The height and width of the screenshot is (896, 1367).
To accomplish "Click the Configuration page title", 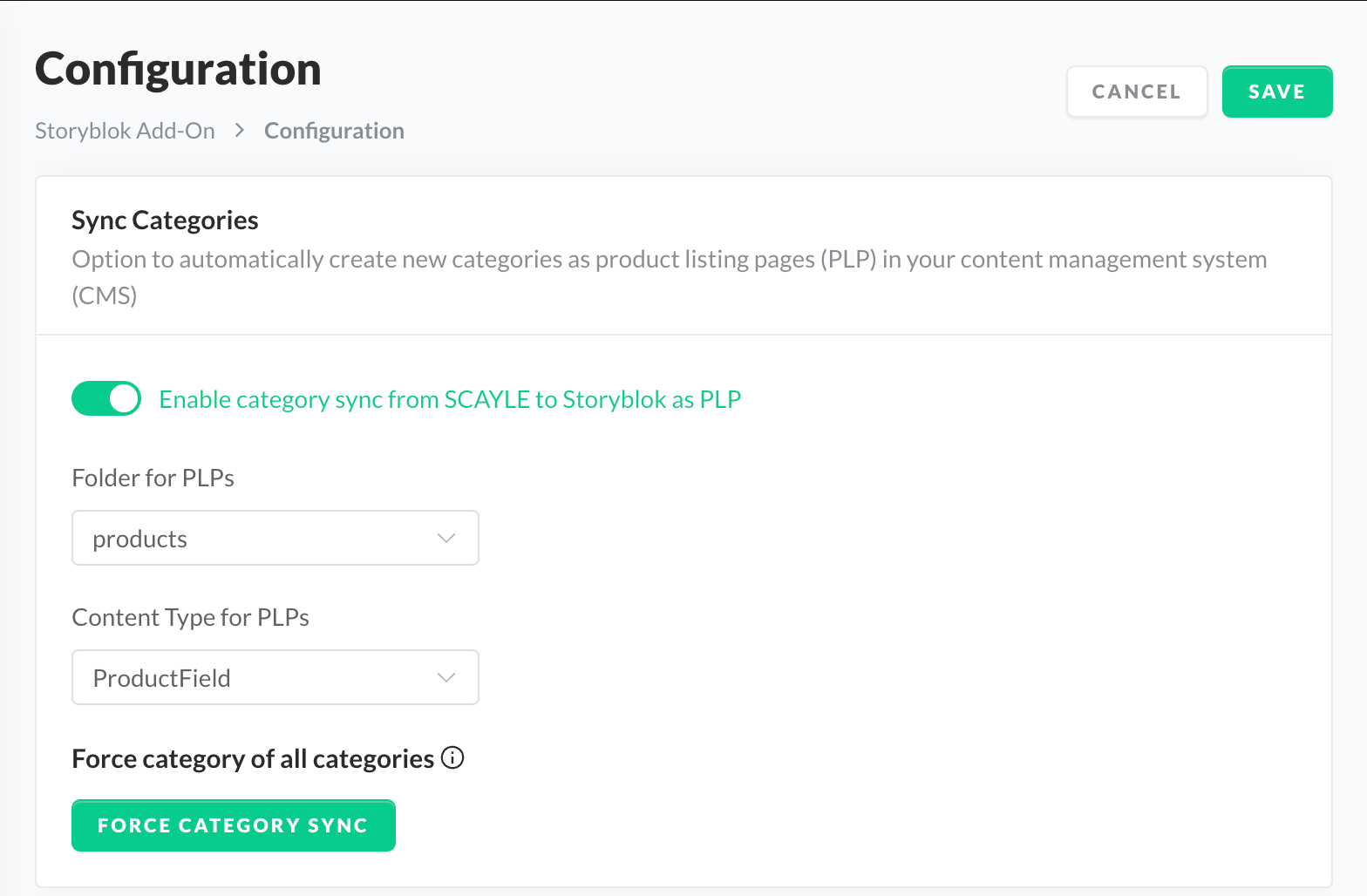I will click(x=178, y=69).
